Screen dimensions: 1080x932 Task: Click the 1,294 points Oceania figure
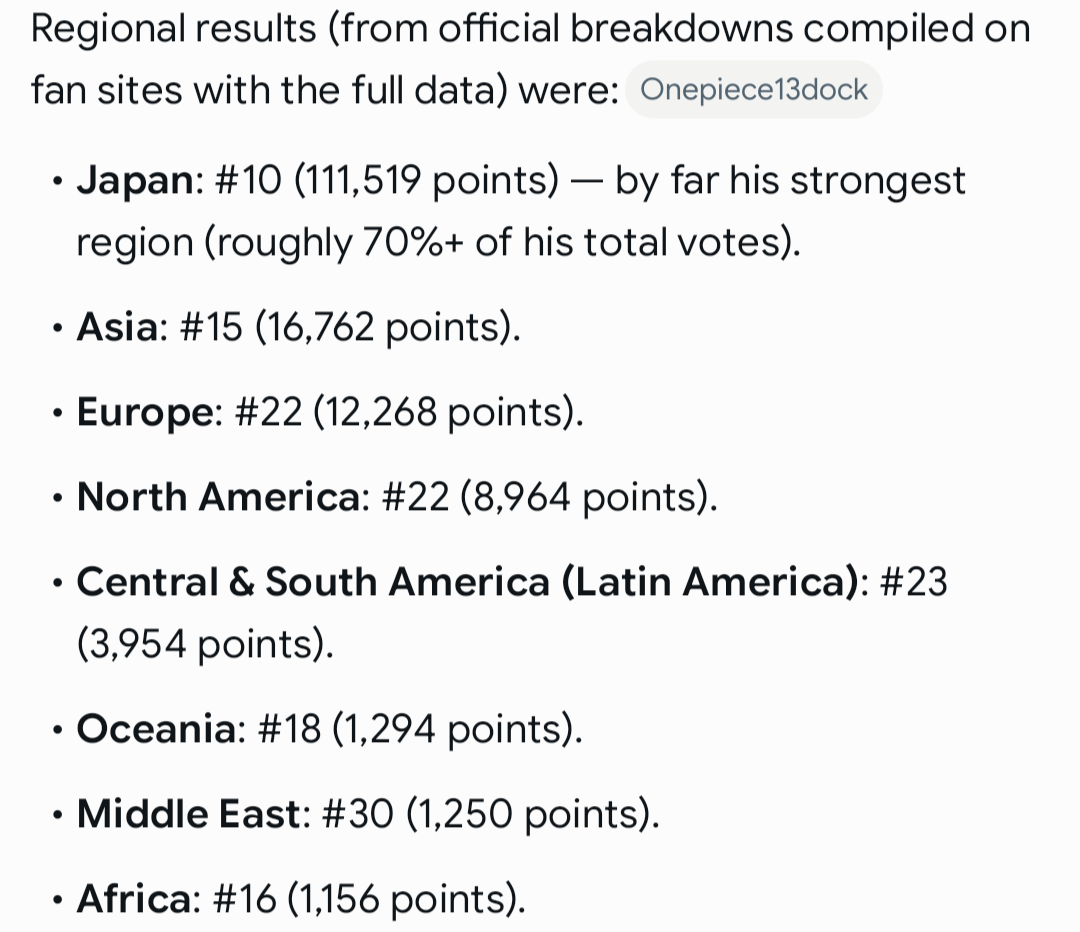click(453, 729)
